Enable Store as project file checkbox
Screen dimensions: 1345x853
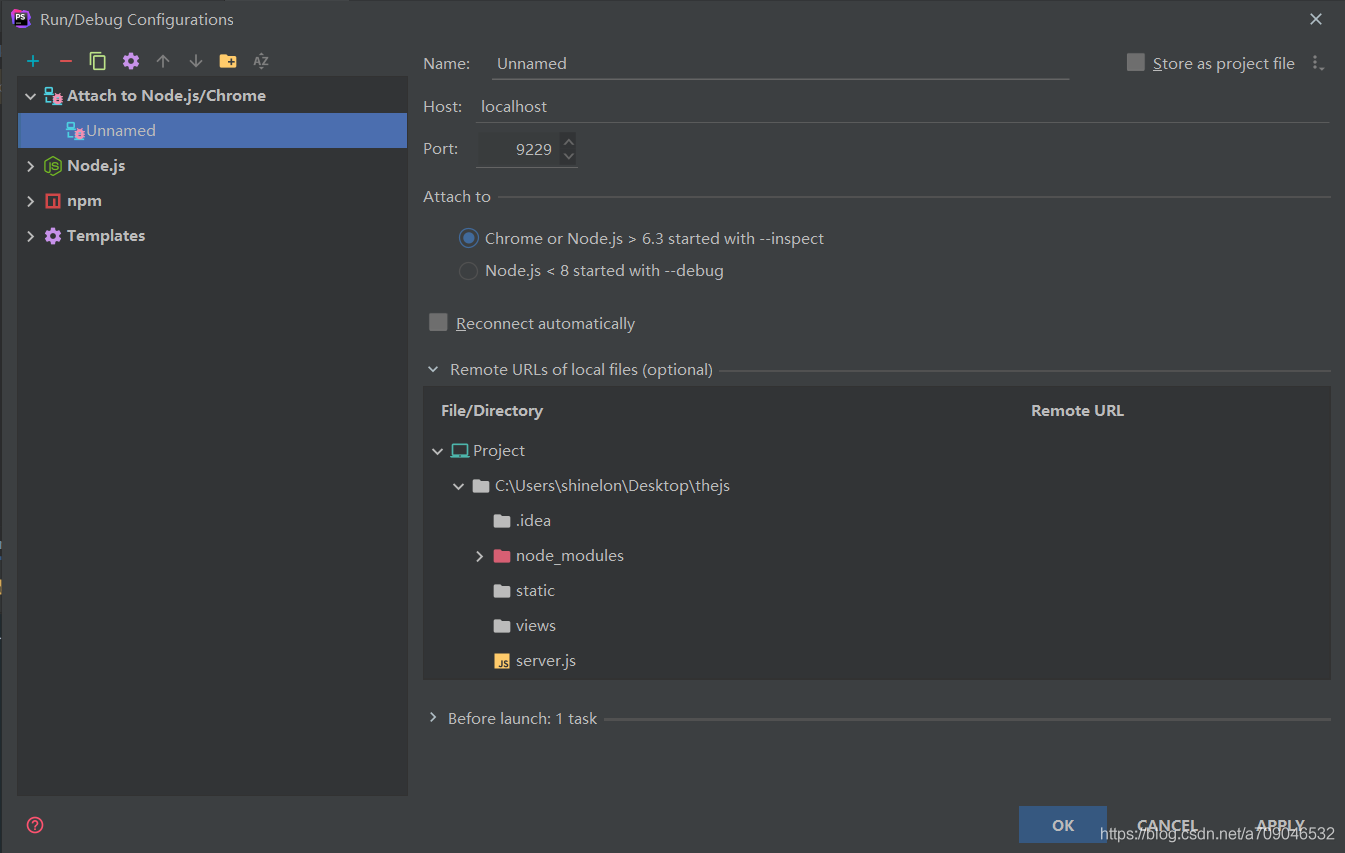[x=1136, y=63]
